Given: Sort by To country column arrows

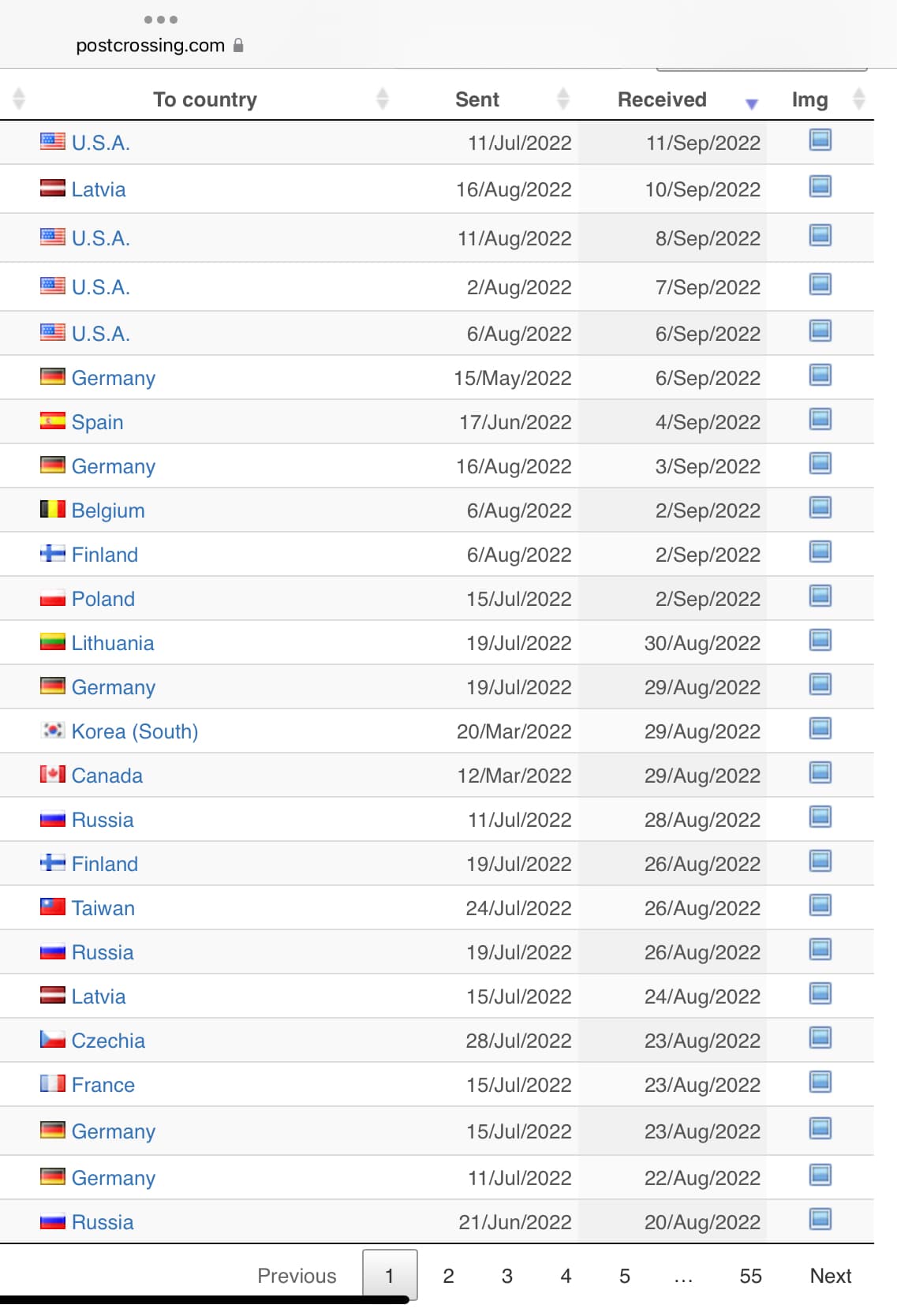Looking at the screenshot, I should [383, 99].
